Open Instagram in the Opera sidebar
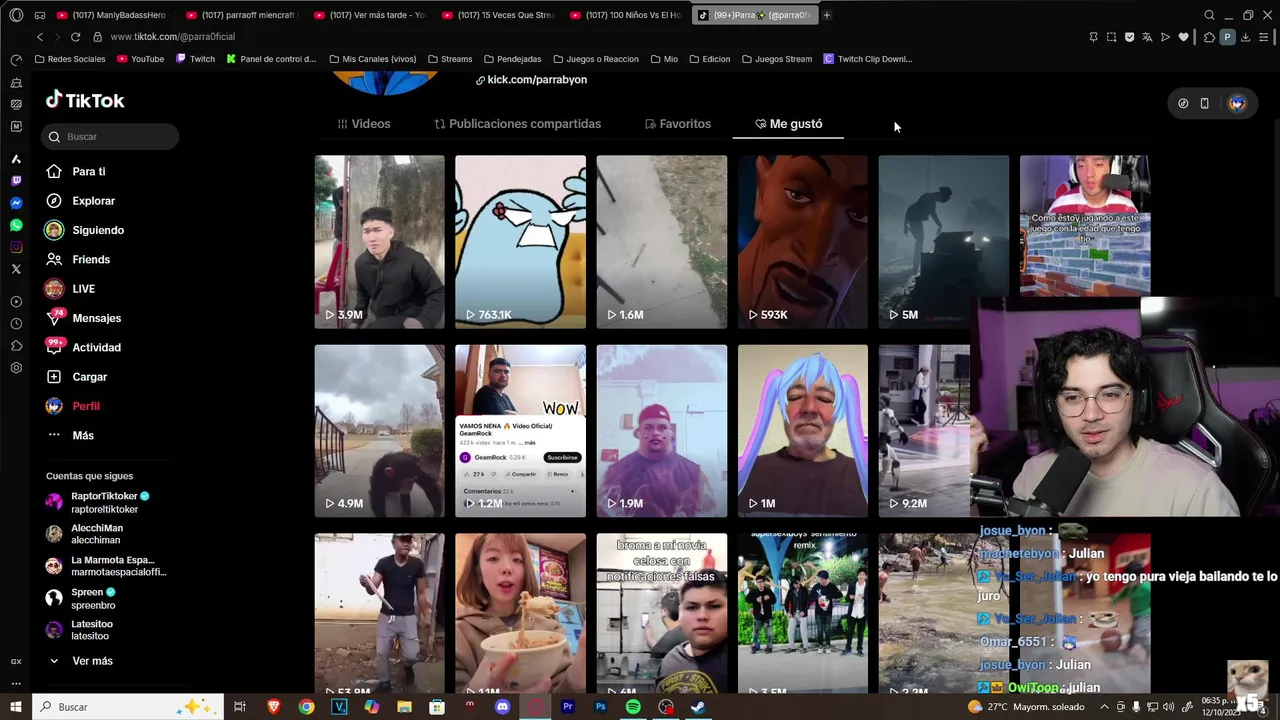Image resolution: width=1280 pixels, height=720 pixels. point(16,247)
